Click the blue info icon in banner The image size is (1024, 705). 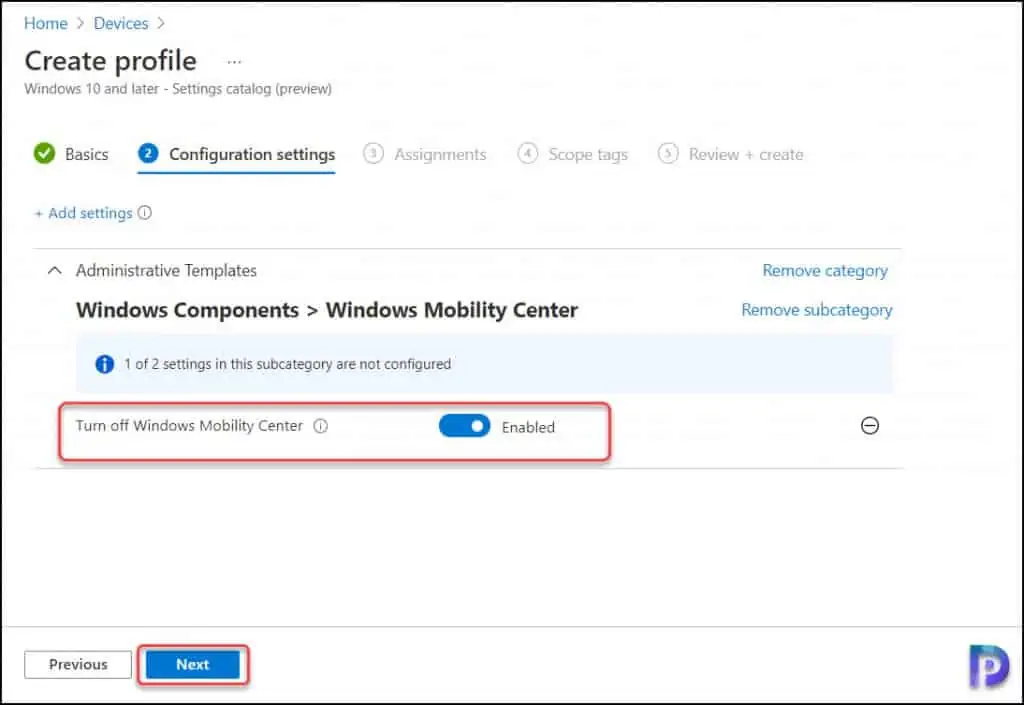point(104,364)
